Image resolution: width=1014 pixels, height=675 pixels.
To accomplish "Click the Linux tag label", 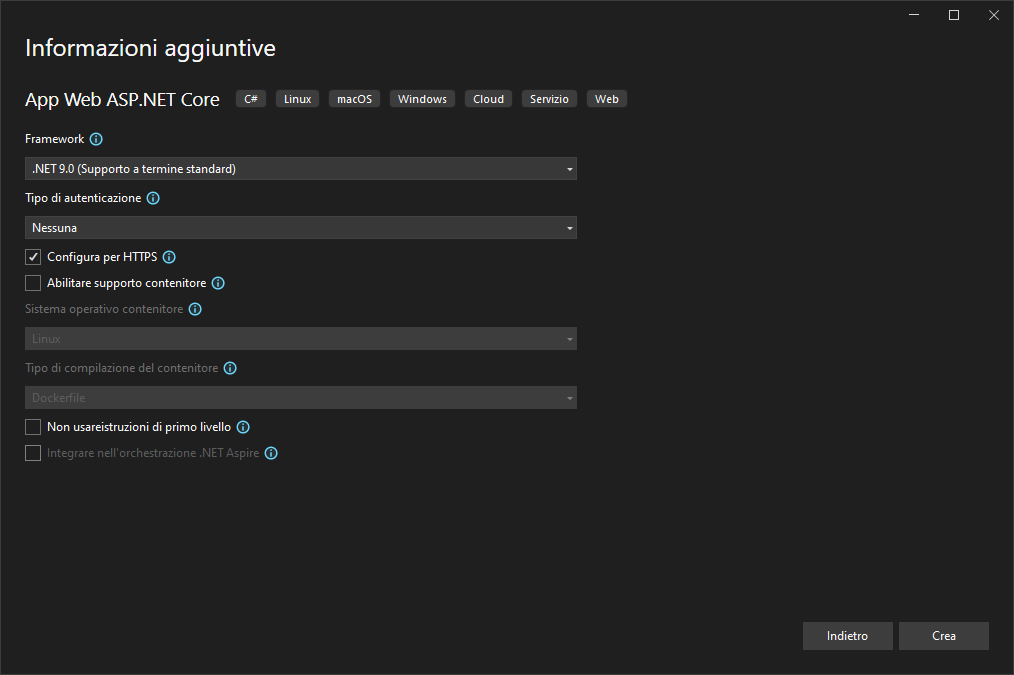I will click(x=297, y=99).
